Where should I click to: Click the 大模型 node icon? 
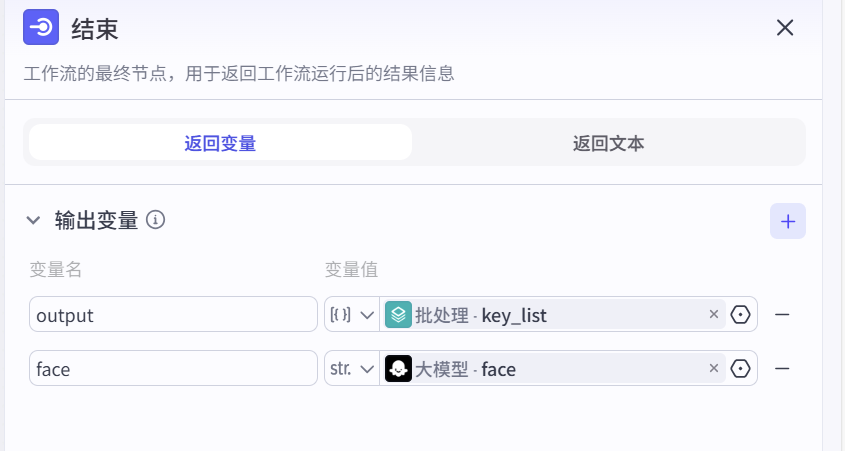click(x=398, y=369)
